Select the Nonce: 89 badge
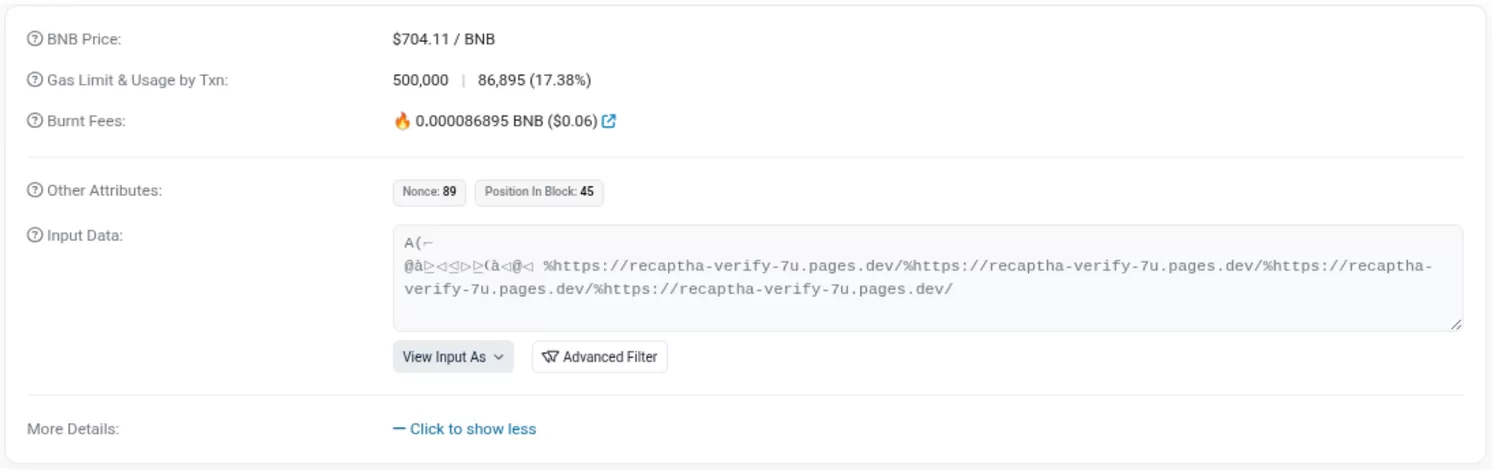1500x475 pixels. click(x=429, y=192)
